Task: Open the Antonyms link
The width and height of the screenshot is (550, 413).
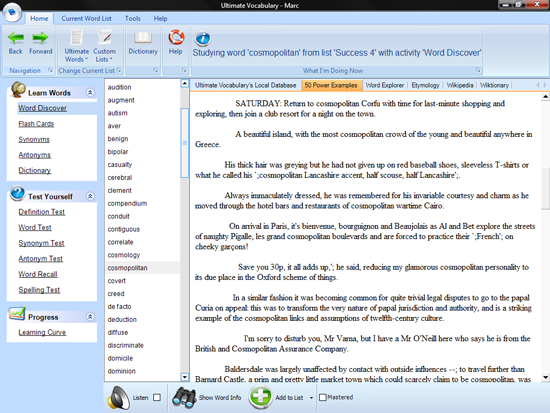Action: click(x=34, y=155)
